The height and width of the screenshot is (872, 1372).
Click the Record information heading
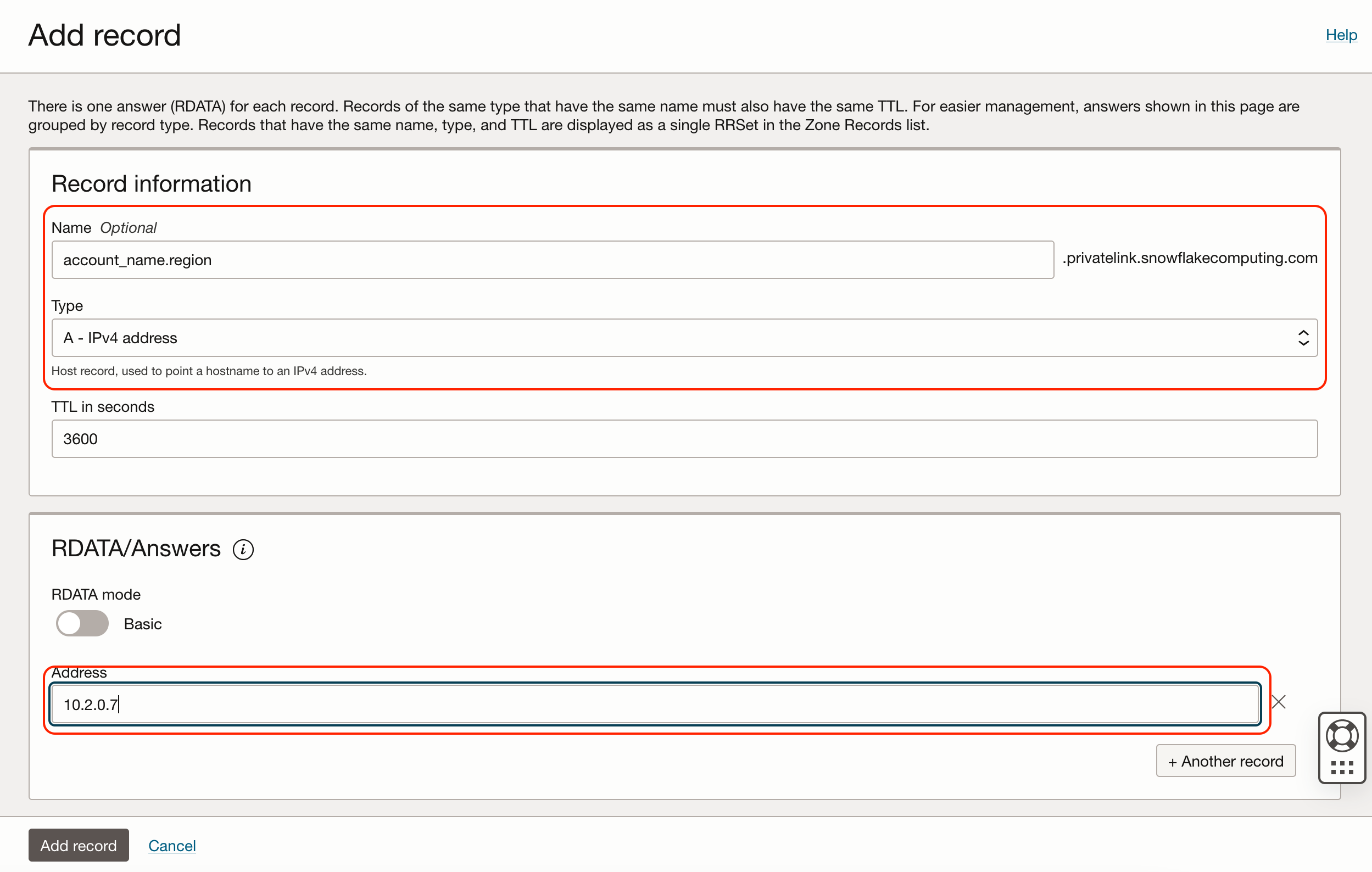[x=151, y=184]
